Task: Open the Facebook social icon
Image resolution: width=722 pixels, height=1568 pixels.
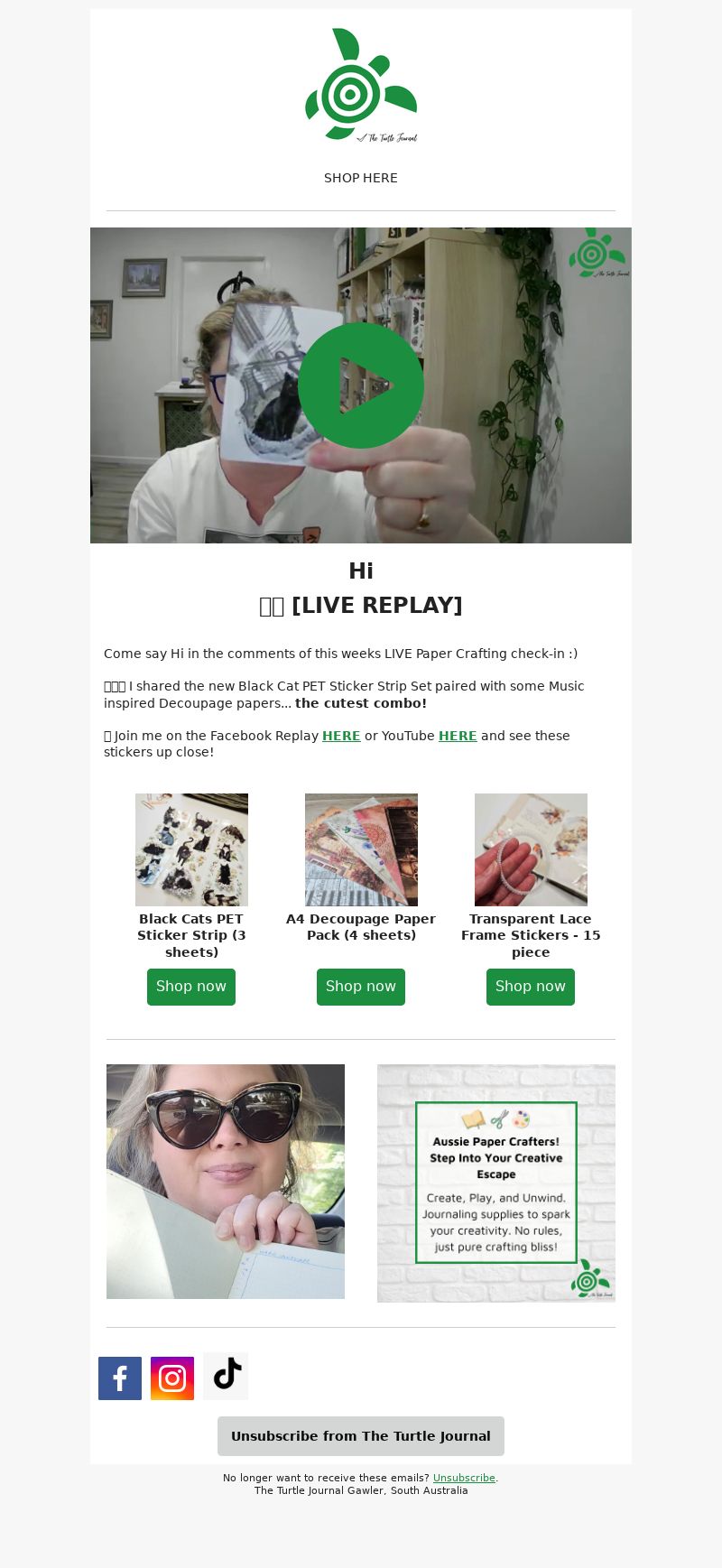Action: coord(120,1378)
